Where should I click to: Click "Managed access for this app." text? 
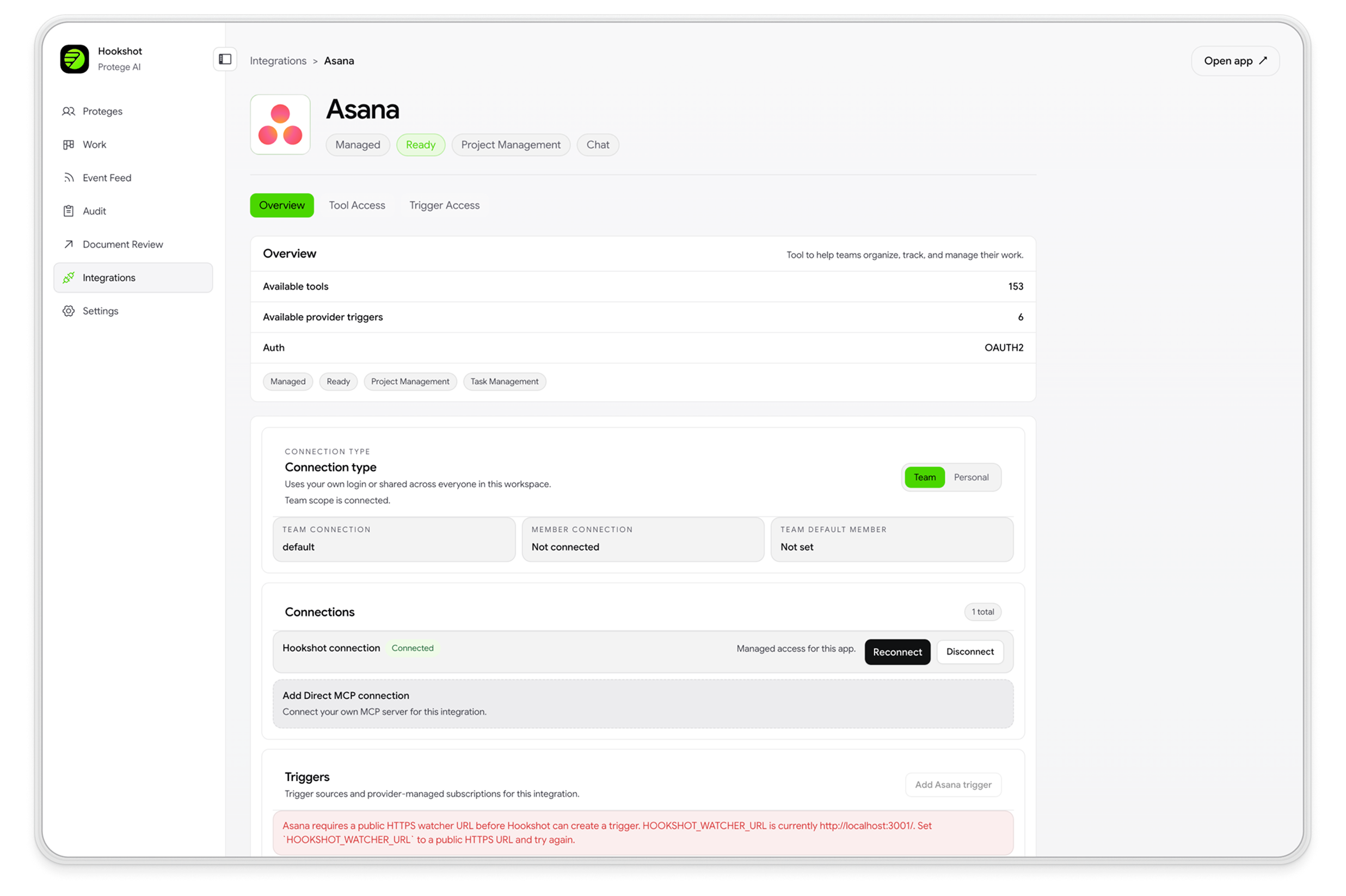click(x=796, y=648)
